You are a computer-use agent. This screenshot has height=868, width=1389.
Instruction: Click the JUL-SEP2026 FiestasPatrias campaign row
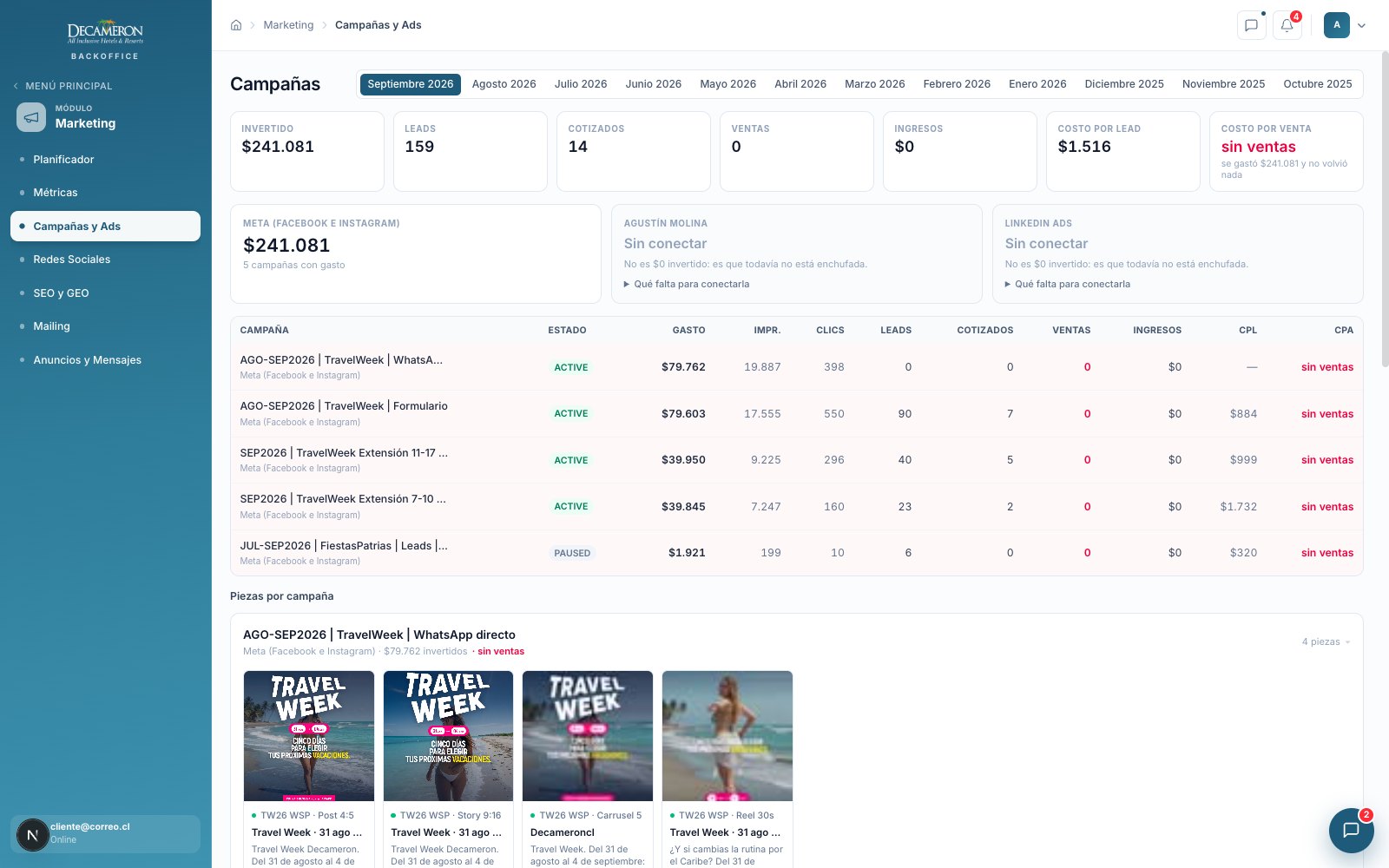pos(796,553)
